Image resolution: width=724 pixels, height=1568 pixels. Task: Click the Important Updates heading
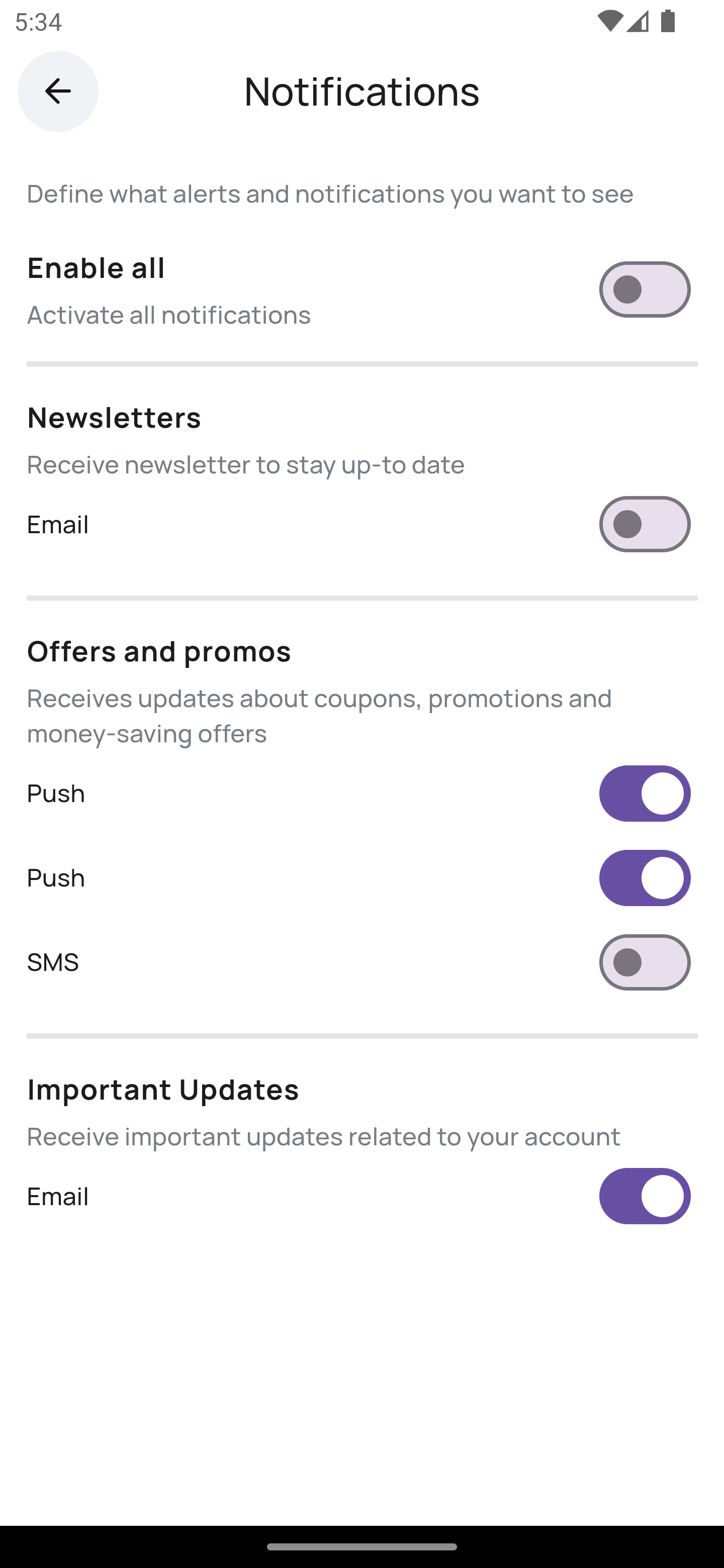(162, 1090)
